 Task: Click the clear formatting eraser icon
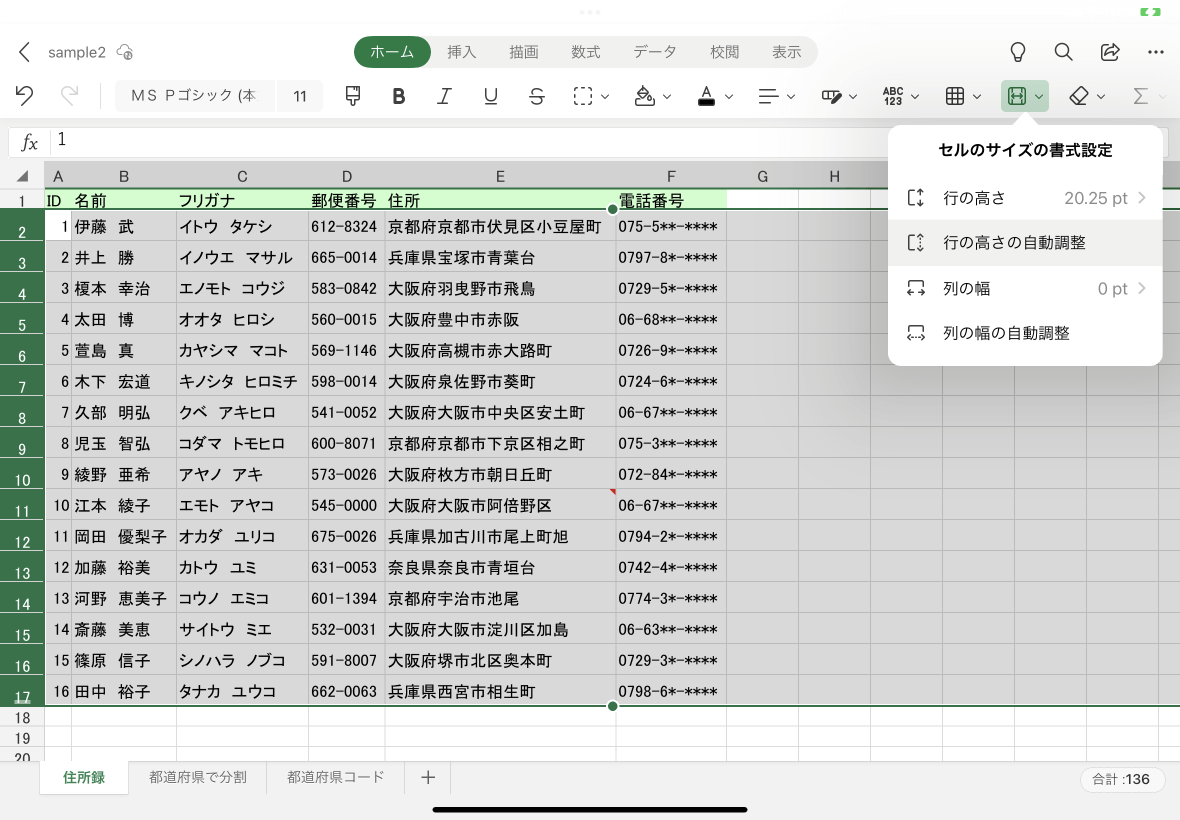1081,96
